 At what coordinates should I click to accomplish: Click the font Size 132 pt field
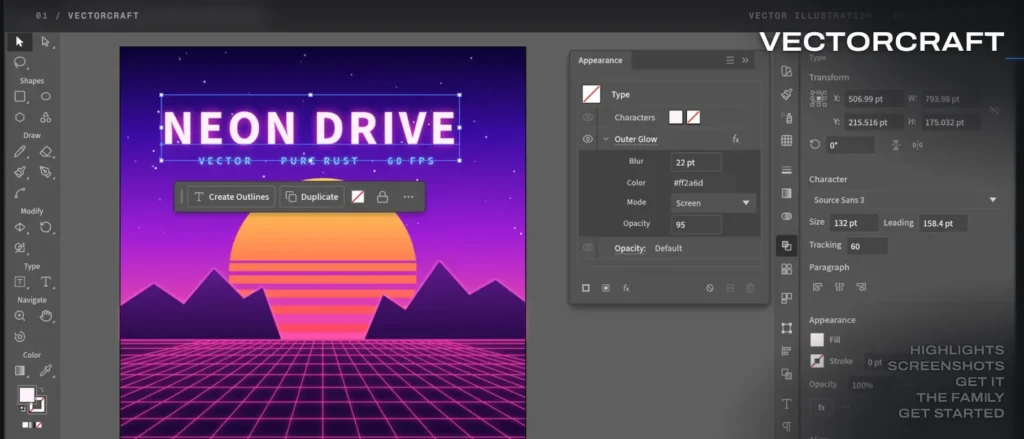click(854, 223)
